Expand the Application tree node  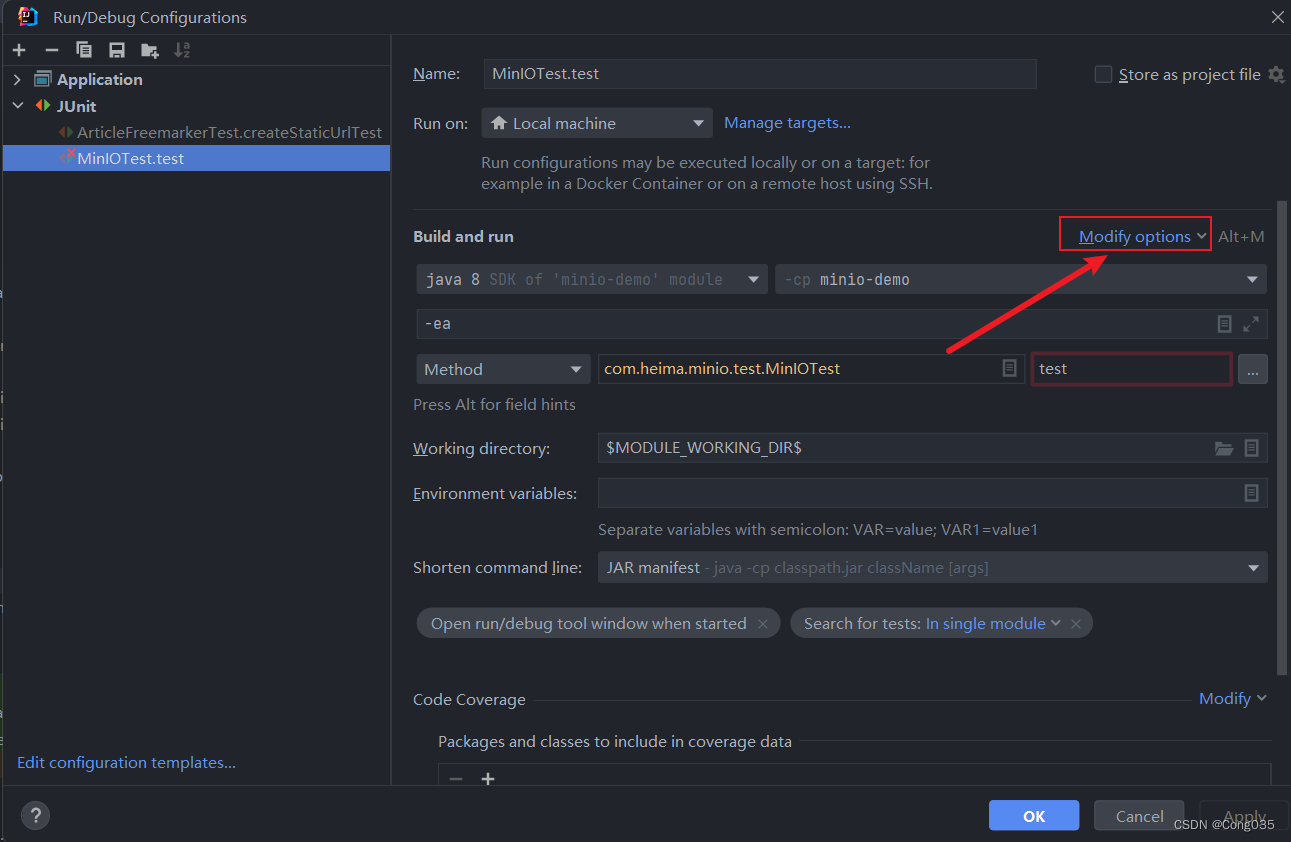[x=17, y=79]
